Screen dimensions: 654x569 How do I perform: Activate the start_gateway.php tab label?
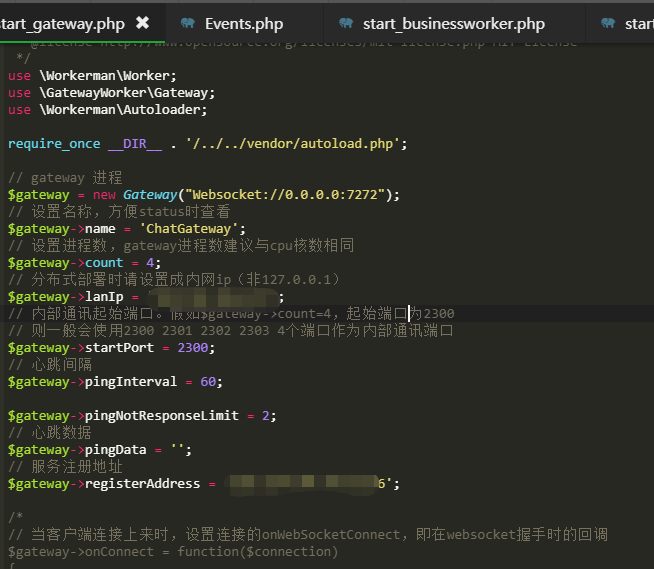pyautogui.click(x=62, y=24)
